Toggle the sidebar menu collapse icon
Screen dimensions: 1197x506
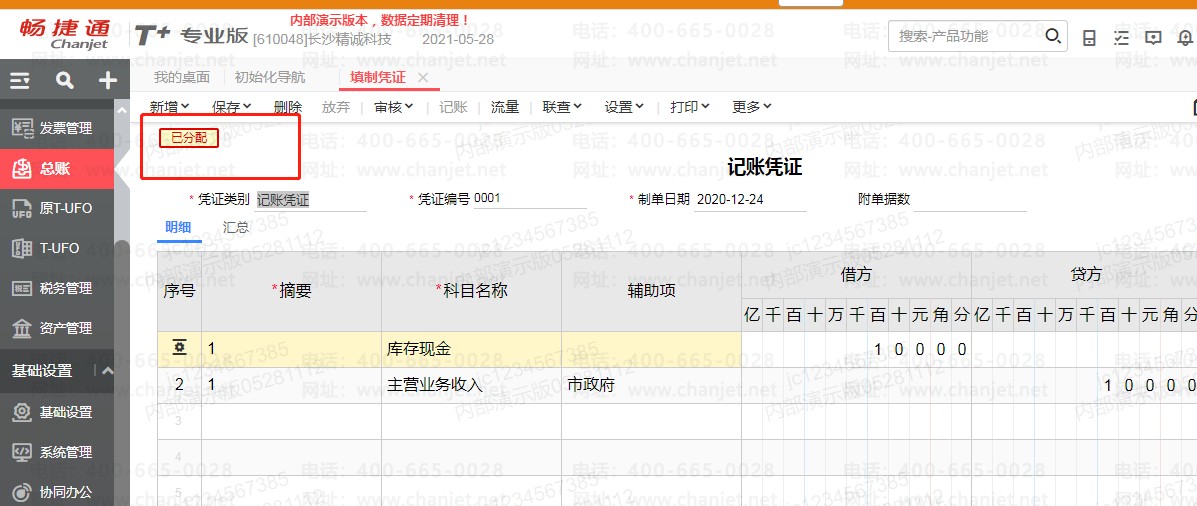[x=20, y=80]
